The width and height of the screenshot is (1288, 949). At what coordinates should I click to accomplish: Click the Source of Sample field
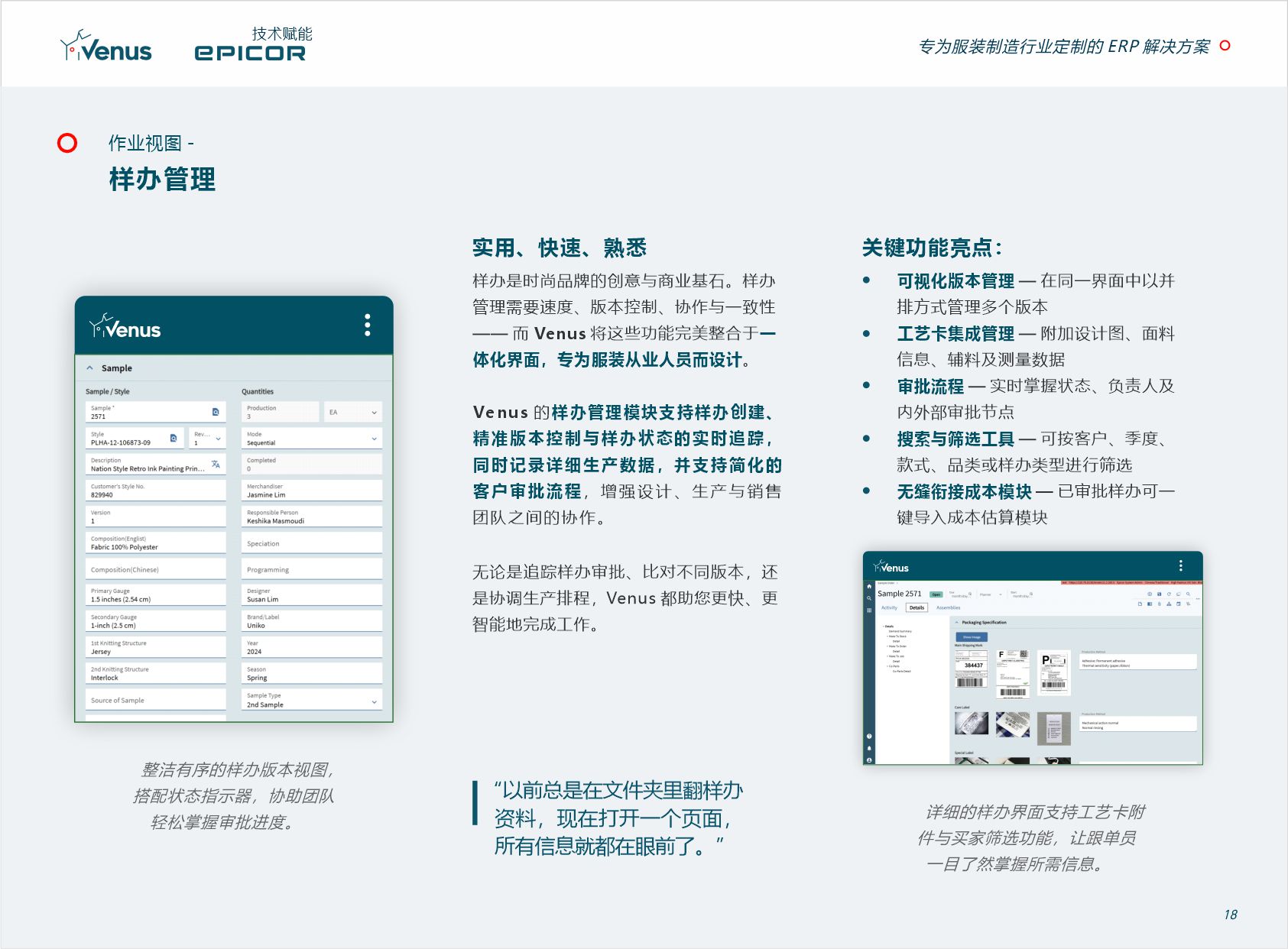[x=156, y=700]
